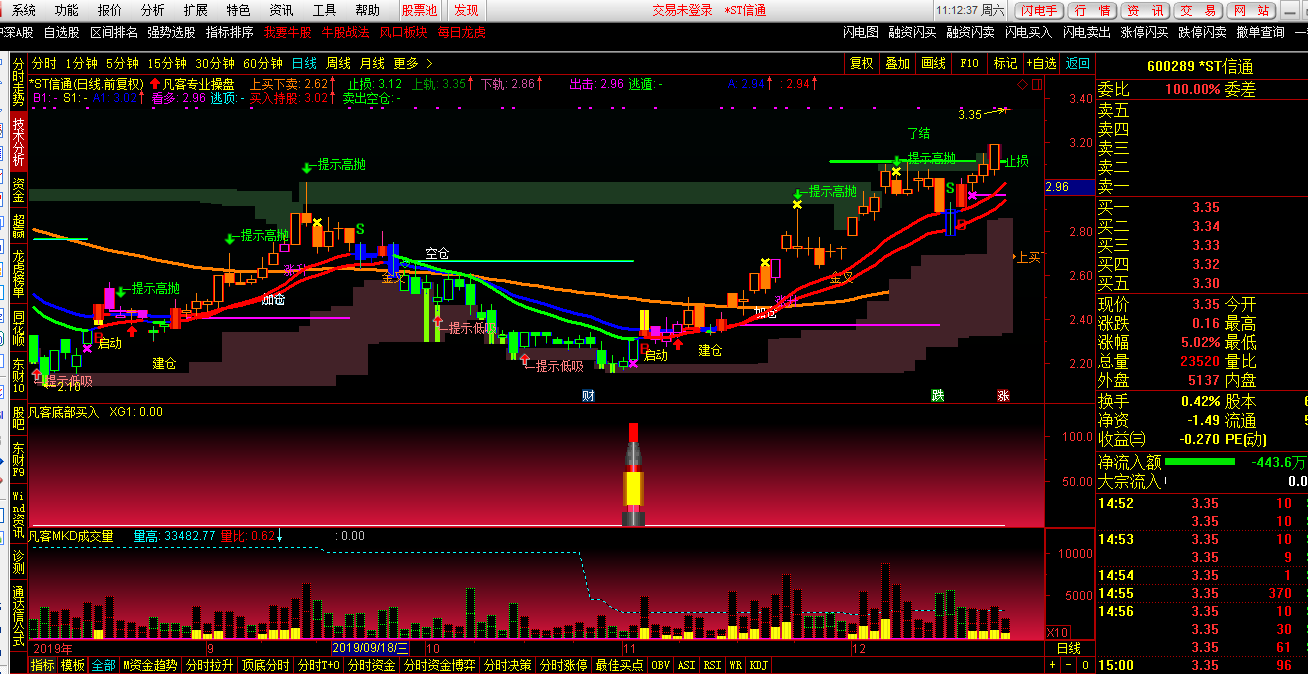1308x674 pixels.
Task: Select the KDJ indicator tab
Action: (x=759, y=665)
